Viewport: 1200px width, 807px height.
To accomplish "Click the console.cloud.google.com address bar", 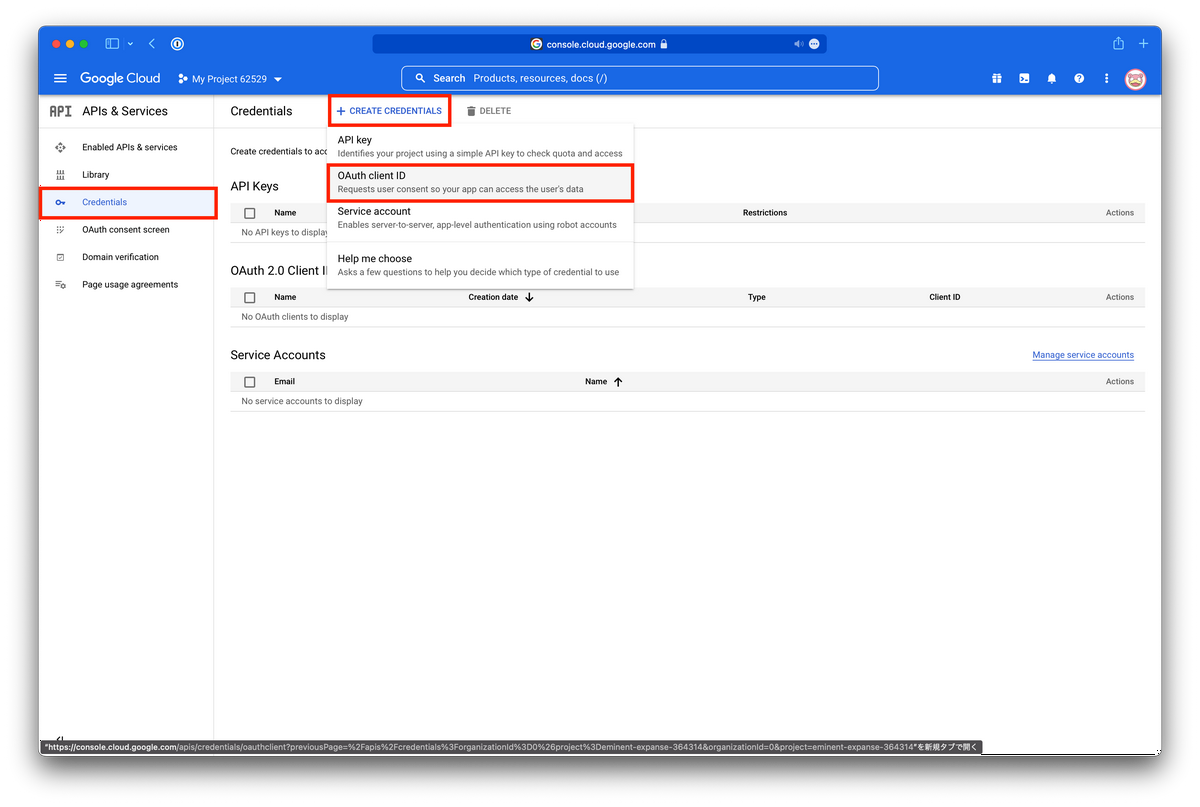I will 600,44.
